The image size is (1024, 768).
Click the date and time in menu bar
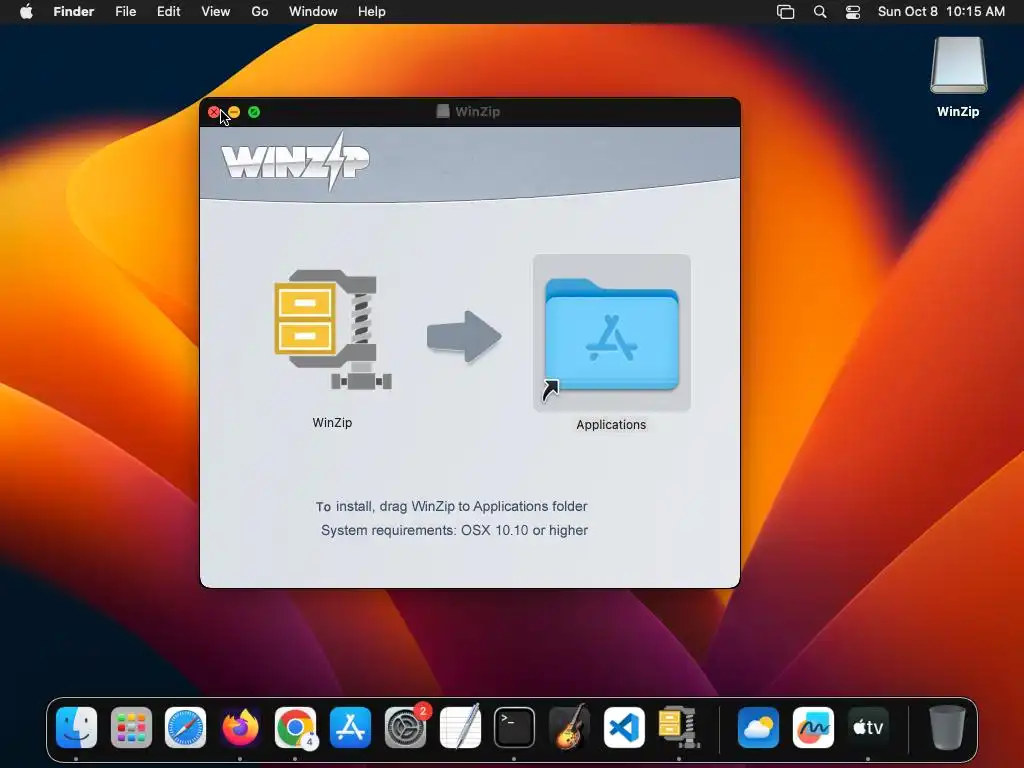pos(941,12)
